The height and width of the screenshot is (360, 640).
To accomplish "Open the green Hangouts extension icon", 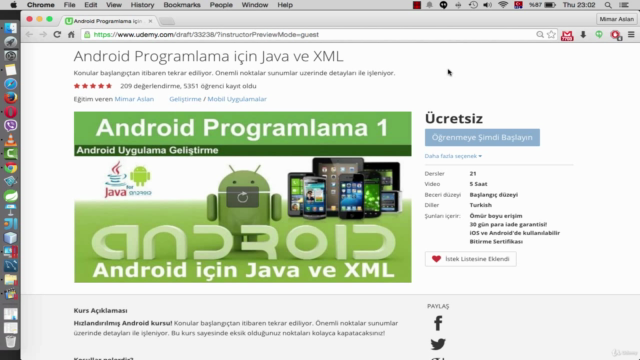I will click(x=599, y=35).
